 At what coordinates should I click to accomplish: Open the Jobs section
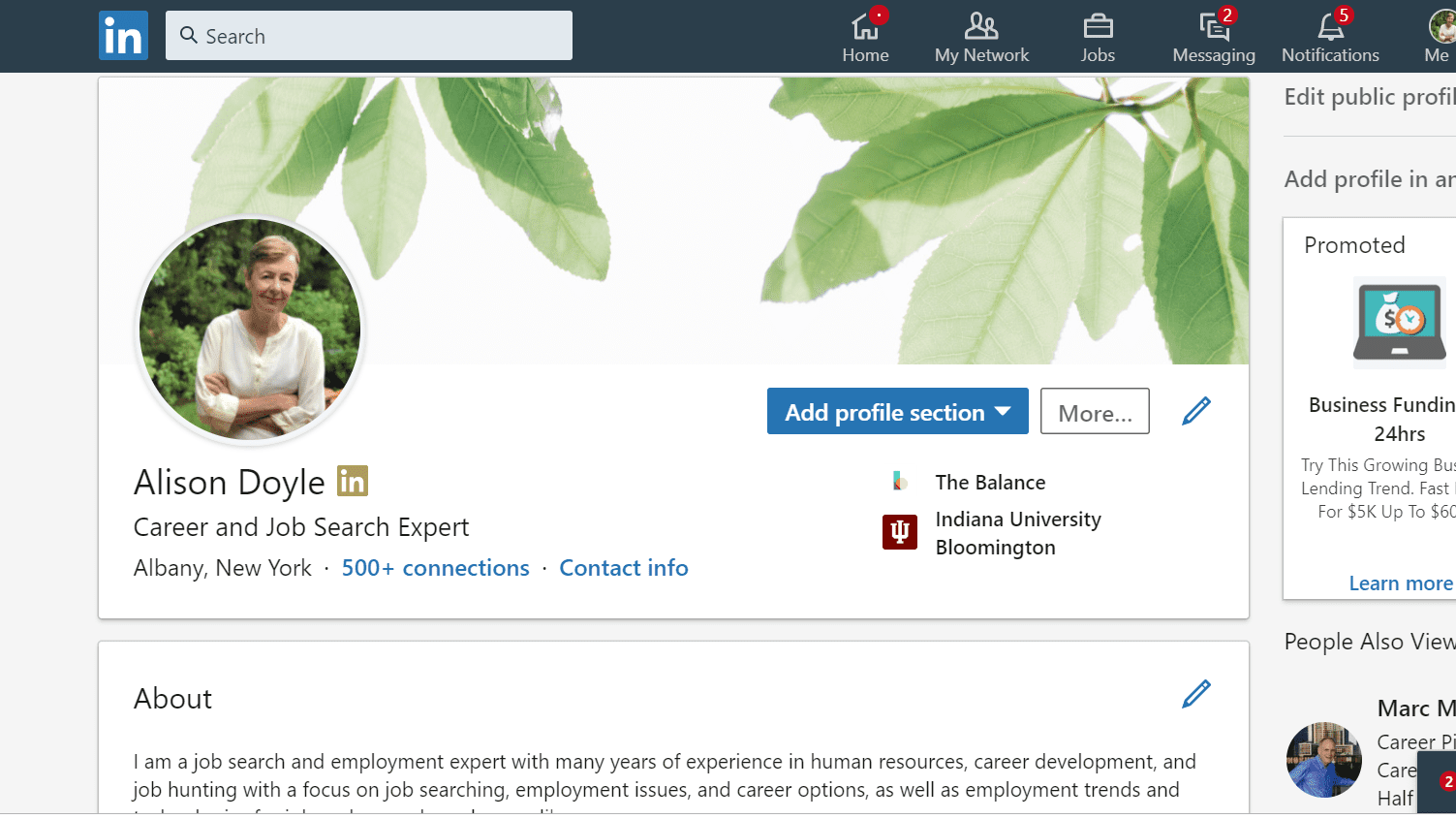coord(1098,37)
